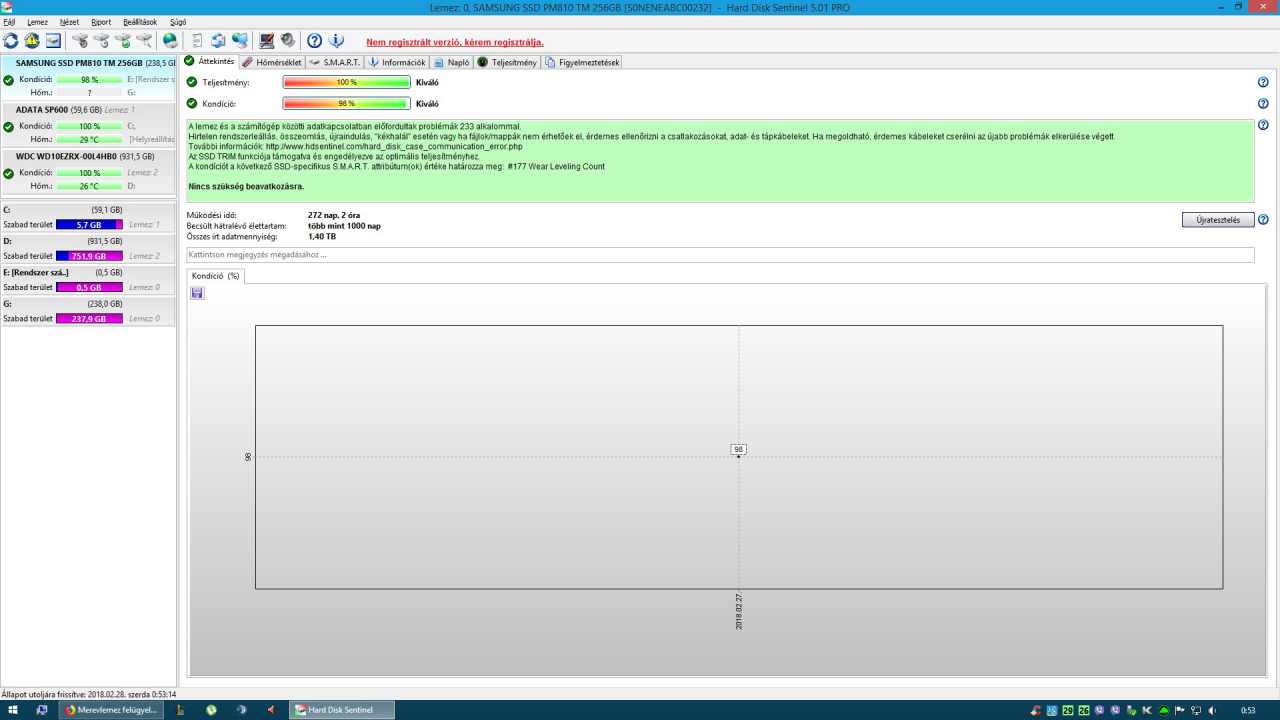
Task: Select the SAMSUNG SSD PM810 disk entry
Action: point(88,77)
